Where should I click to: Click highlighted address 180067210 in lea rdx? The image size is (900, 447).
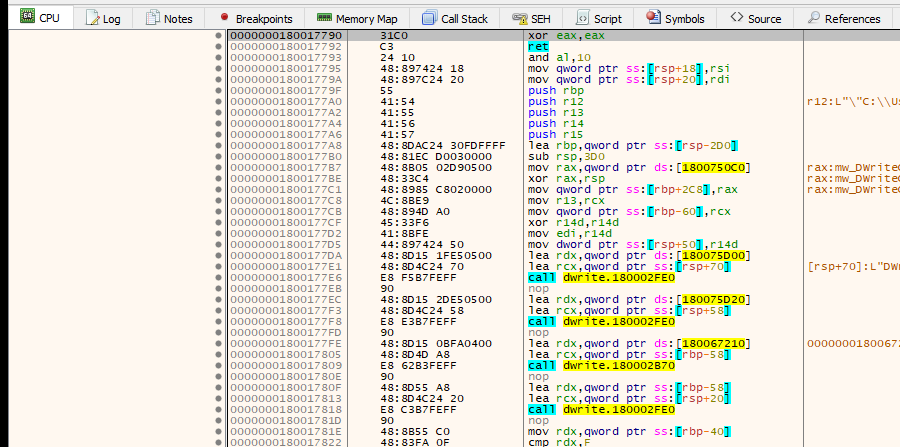[715, 344]
